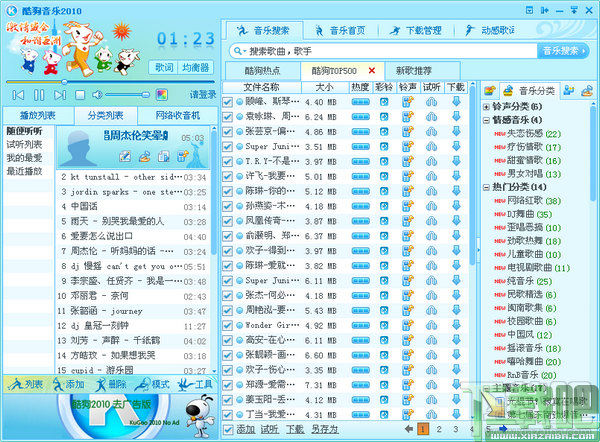Click the 删除 bottom toolbar item
The width and height of the screenshot is (600, 442).
tap(111, 384)
